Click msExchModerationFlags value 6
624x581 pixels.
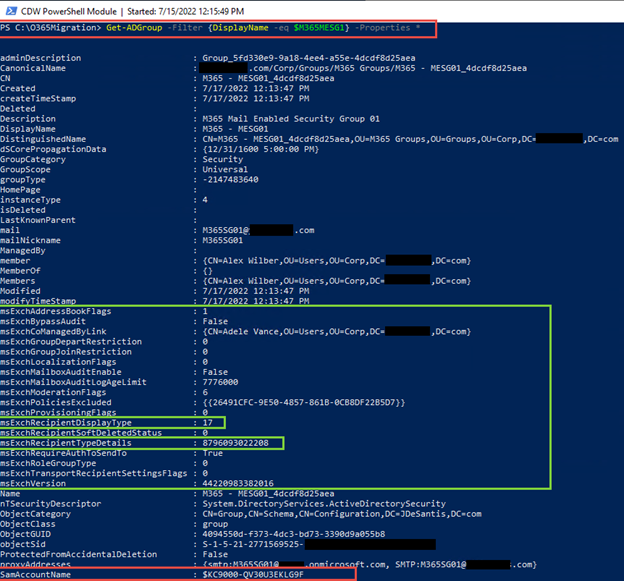click(205, 392)
